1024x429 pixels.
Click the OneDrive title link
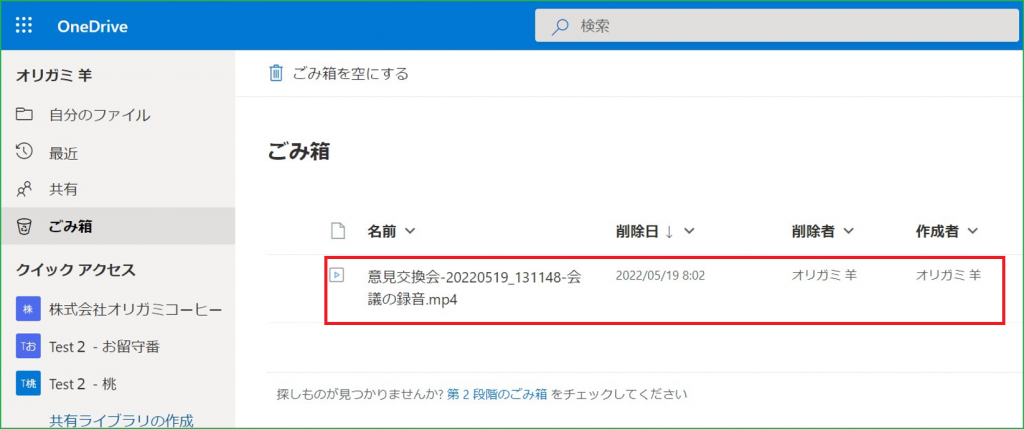(x=92, y=27)
